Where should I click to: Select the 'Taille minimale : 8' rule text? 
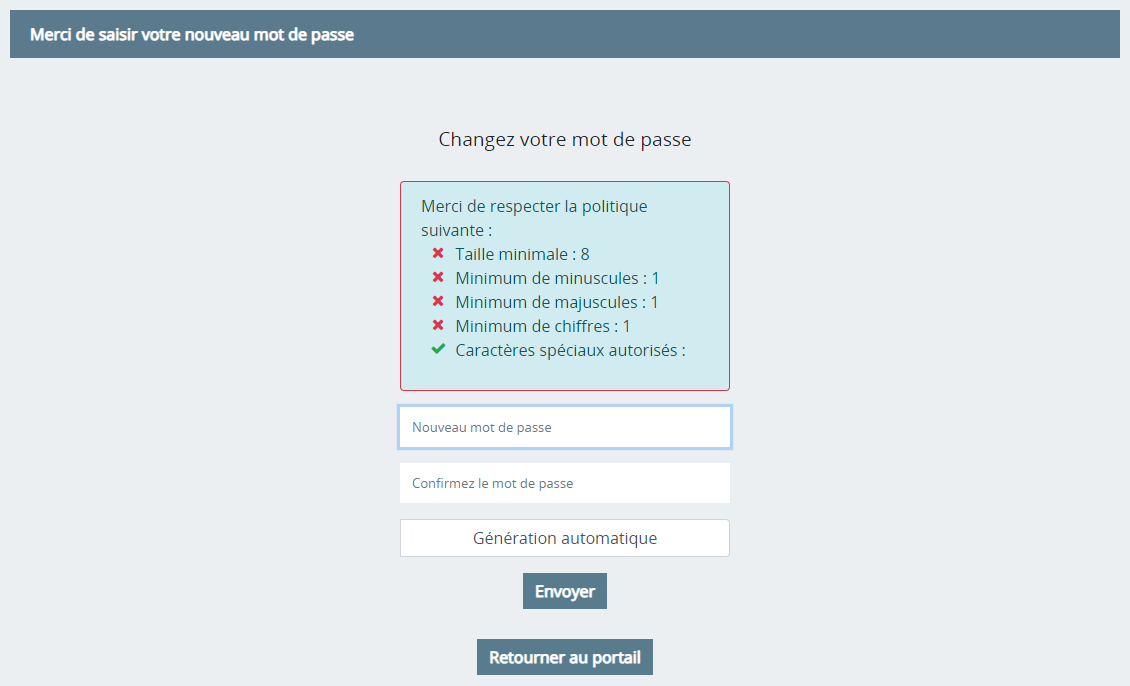(522, 254)
